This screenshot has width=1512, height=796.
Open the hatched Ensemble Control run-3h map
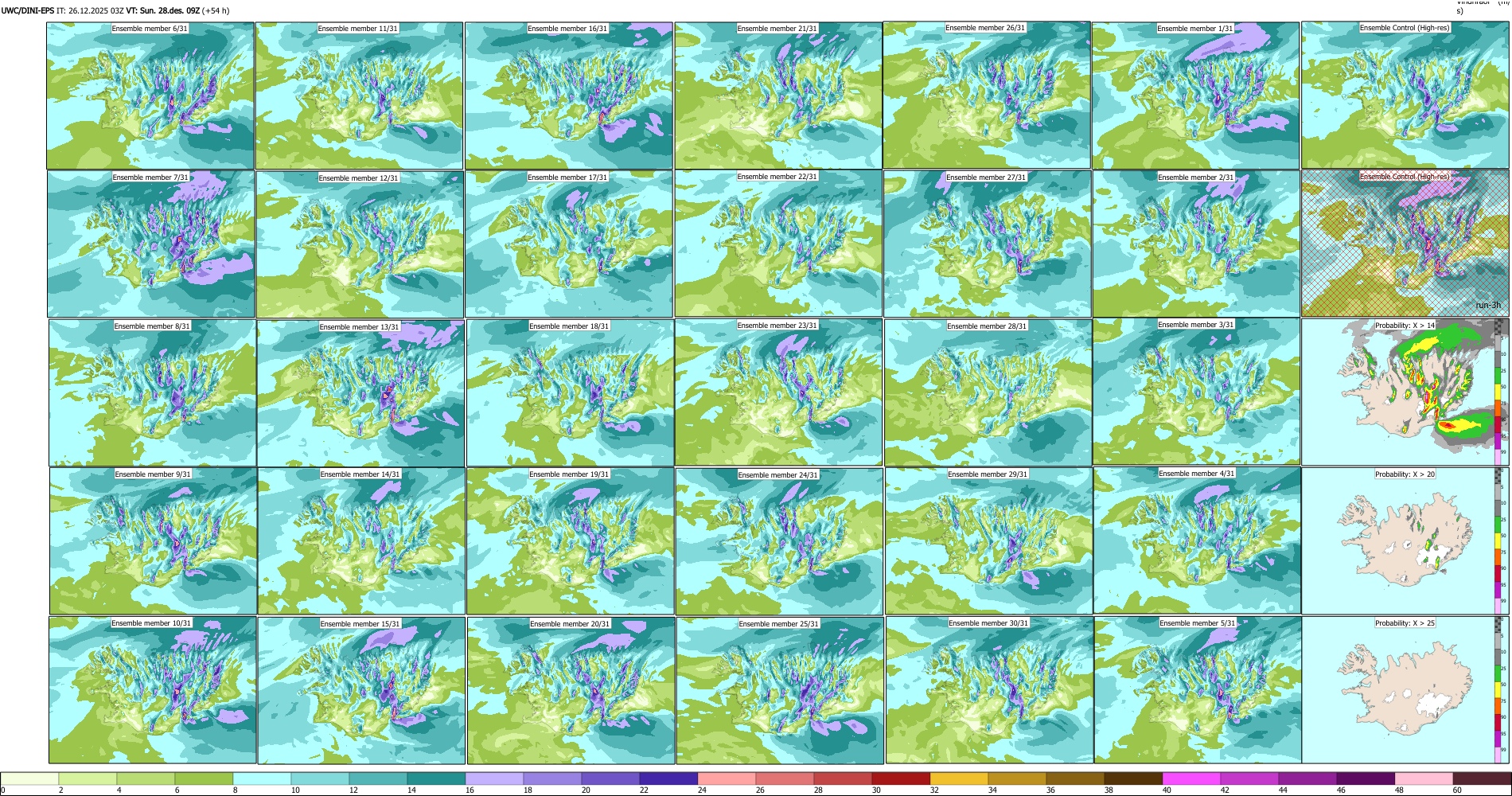coord(1405,243)
